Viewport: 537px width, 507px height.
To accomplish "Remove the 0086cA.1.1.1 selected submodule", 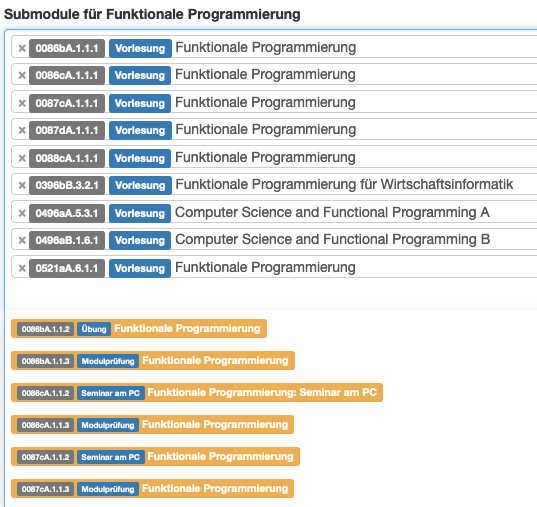I will [22, 75].
